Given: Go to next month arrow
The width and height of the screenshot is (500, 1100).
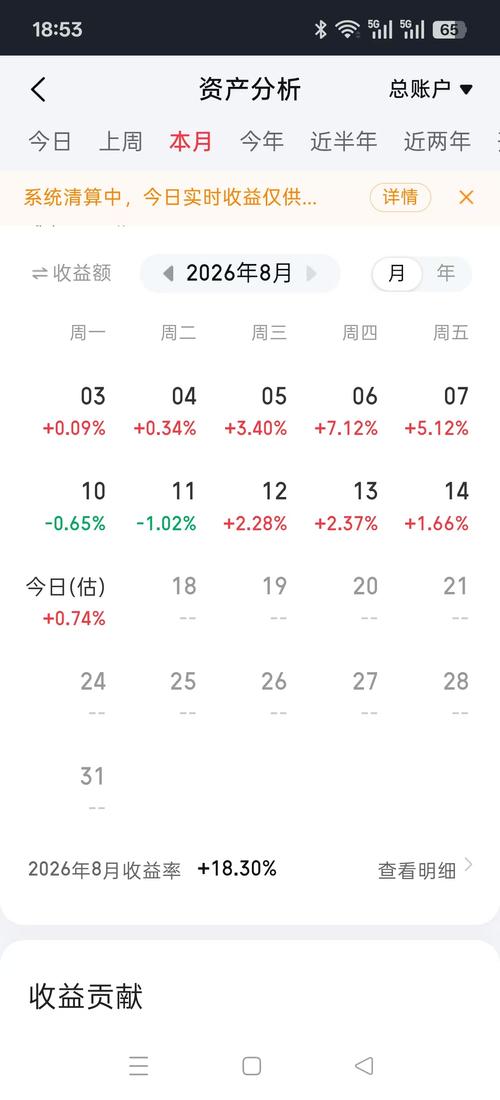Looking at the screenshot, I should tap(311, 274).
